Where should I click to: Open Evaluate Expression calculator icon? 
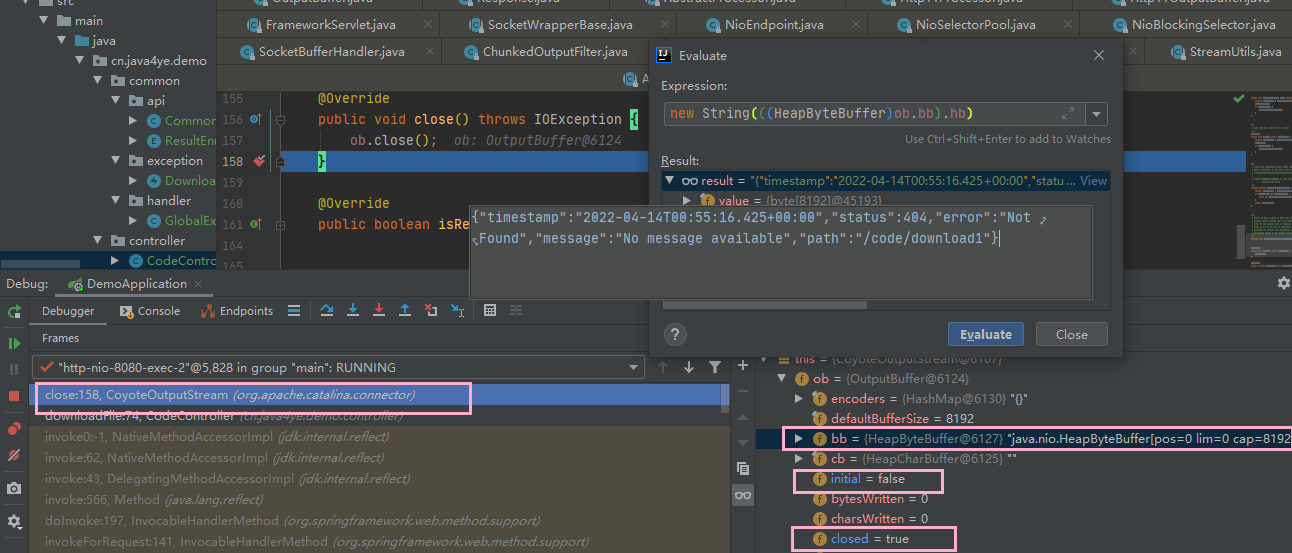(490, 311)
